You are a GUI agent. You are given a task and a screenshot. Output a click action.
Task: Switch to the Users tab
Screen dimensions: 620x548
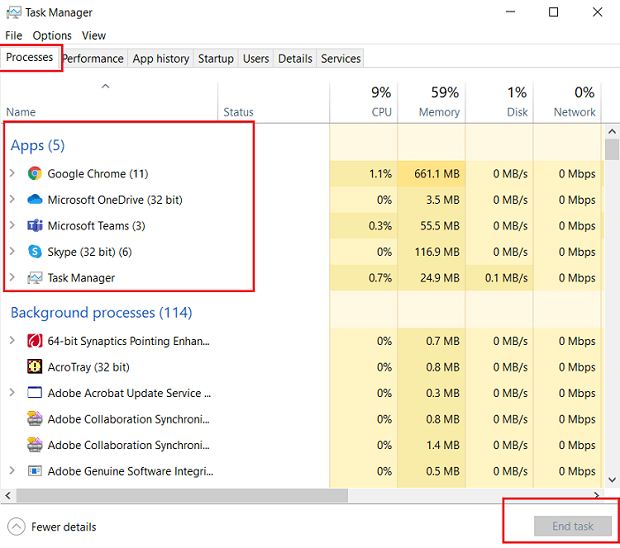coord(256,59)
